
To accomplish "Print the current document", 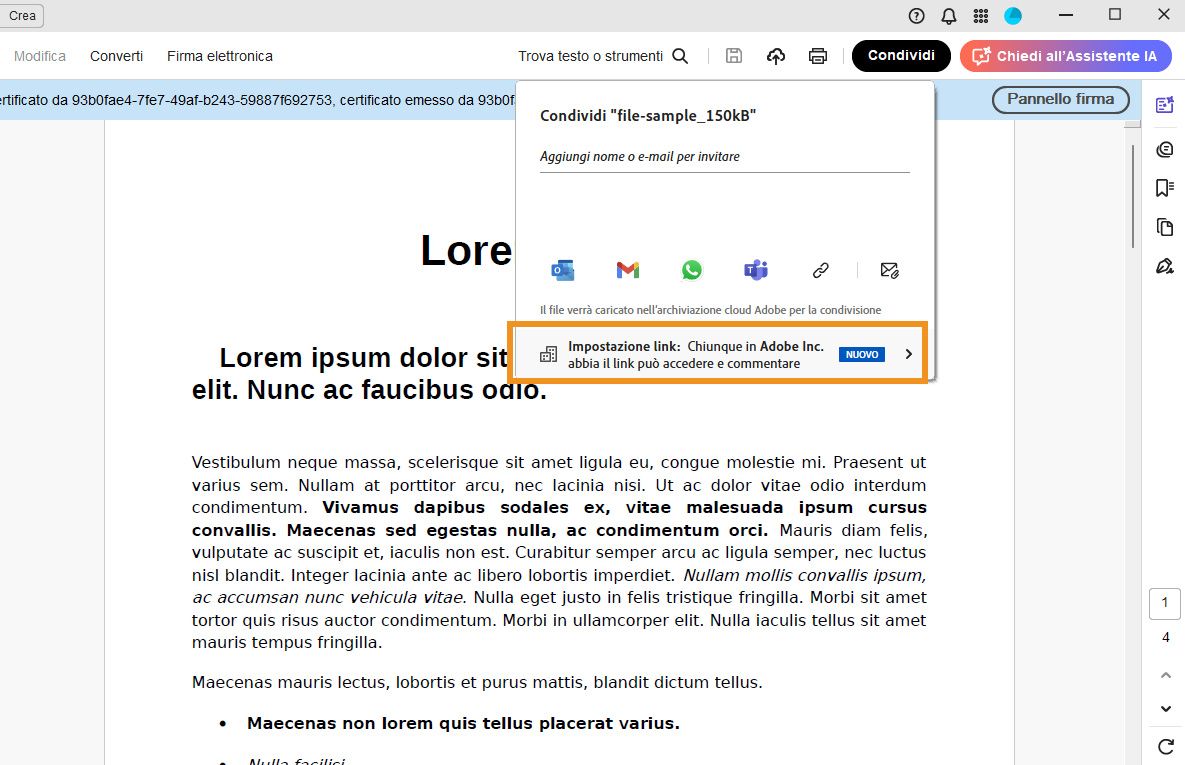I will [x=818, y=56].
